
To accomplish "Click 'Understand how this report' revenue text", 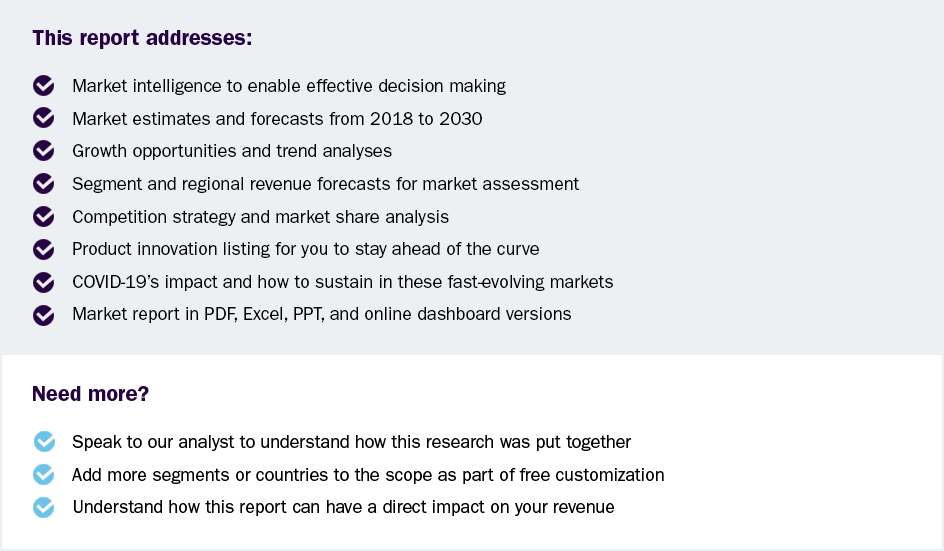I will coord(343,507).
